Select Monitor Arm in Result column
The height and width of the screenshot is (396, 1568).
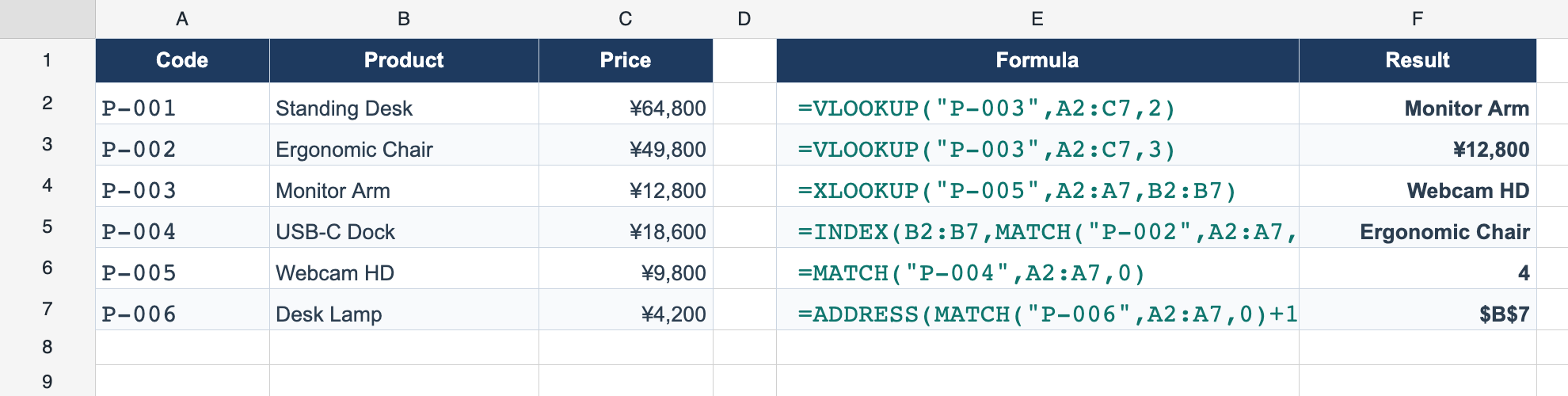coord(1418,104)
